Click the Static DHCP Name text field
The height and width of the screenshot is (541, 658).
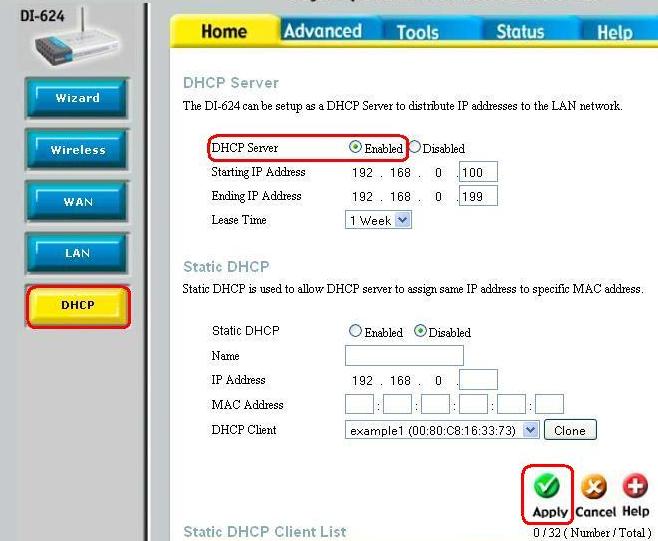(404, 356)
